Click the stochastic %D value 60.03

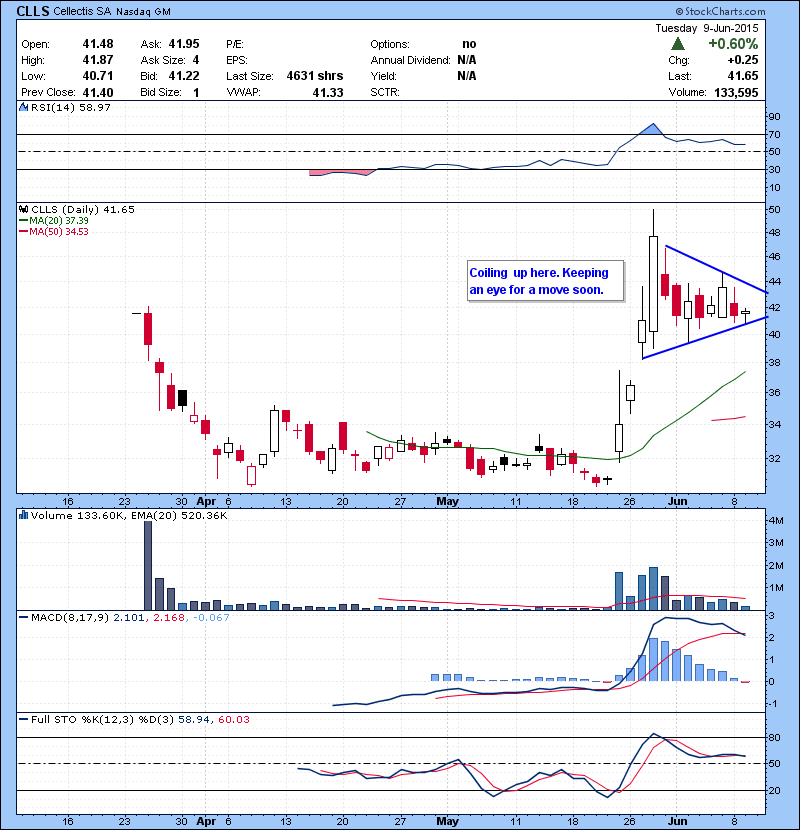(233, 720)
